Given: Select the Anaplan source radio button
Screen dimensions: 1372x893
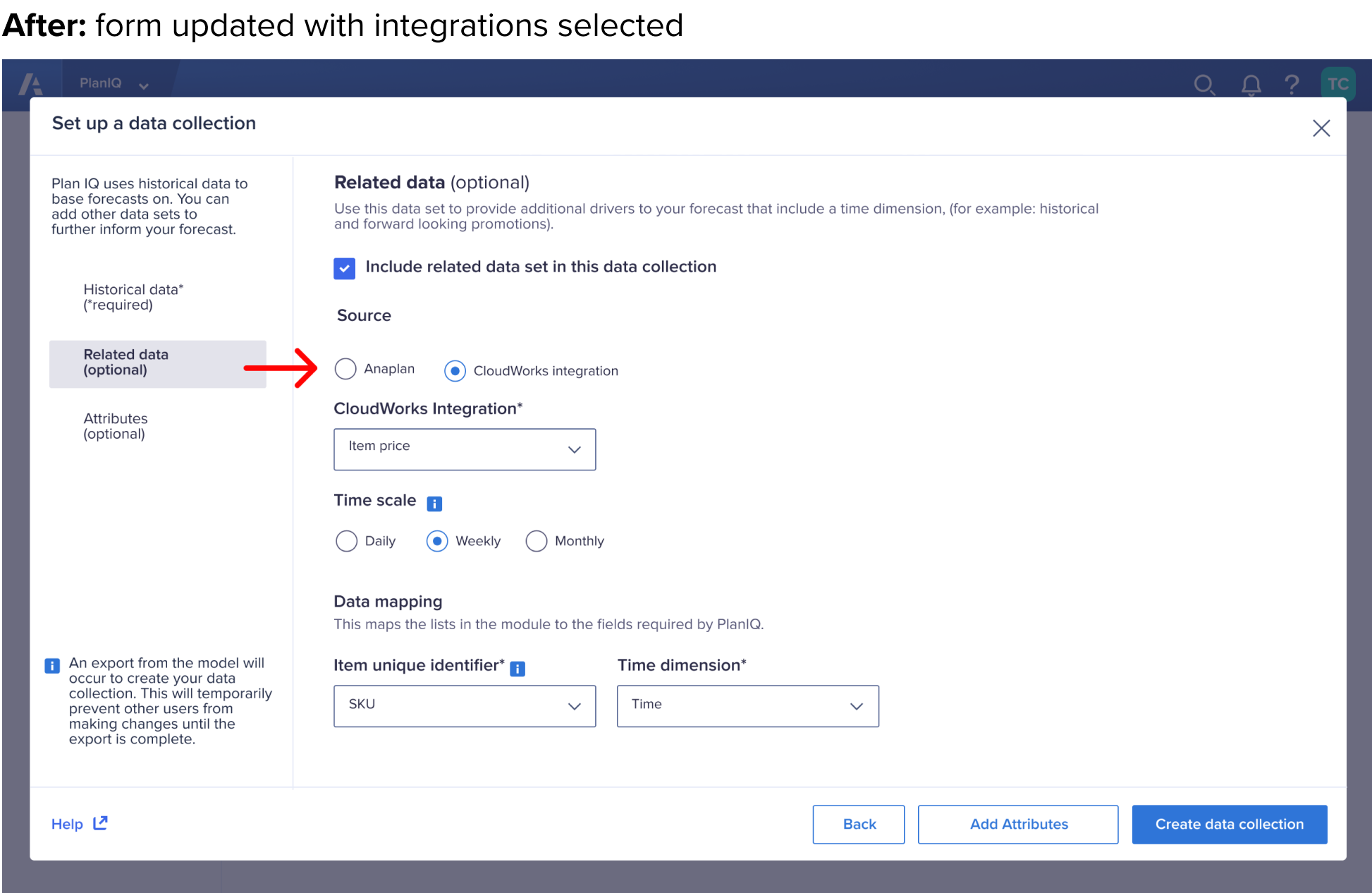Looking at the screenshot, I should [345, 369].
